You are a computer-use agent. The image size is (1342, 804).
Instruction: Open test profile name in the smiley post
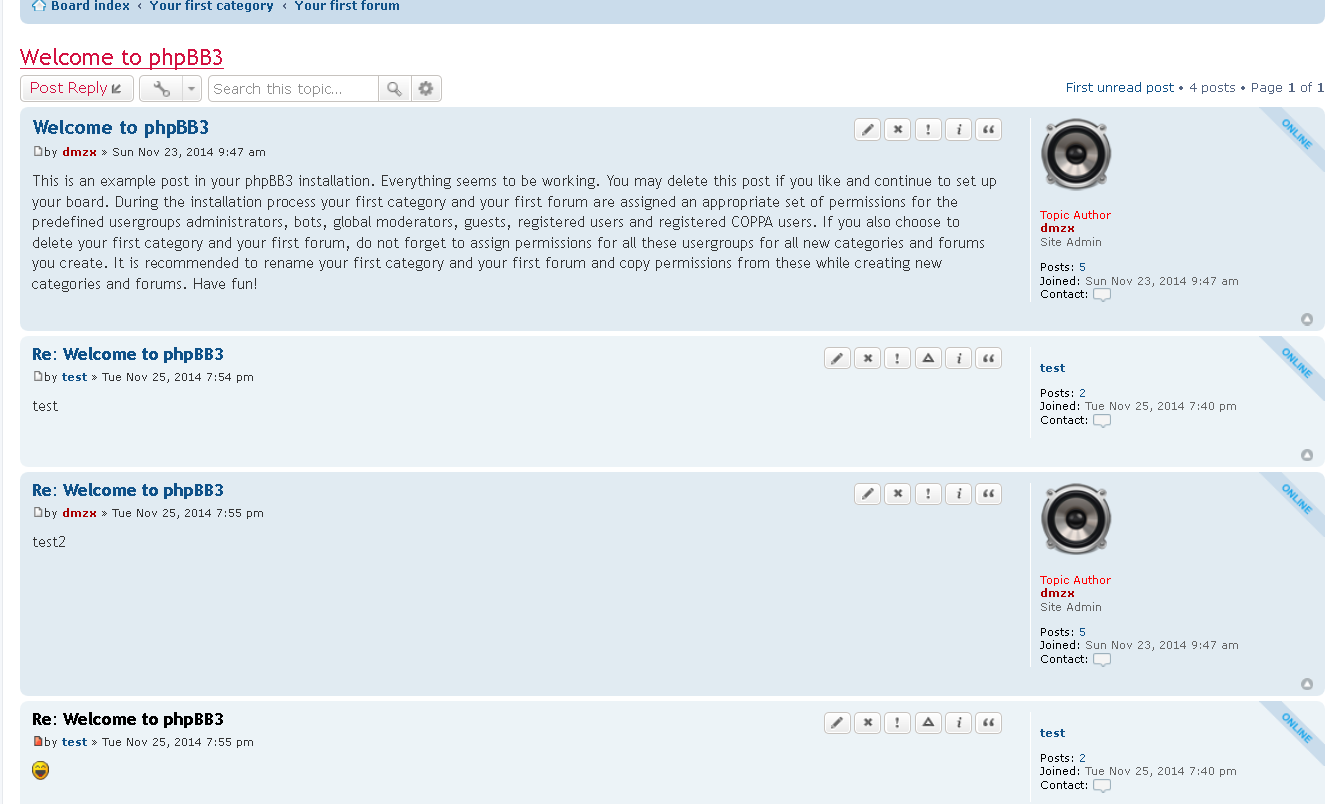[x=1052, y=733]
